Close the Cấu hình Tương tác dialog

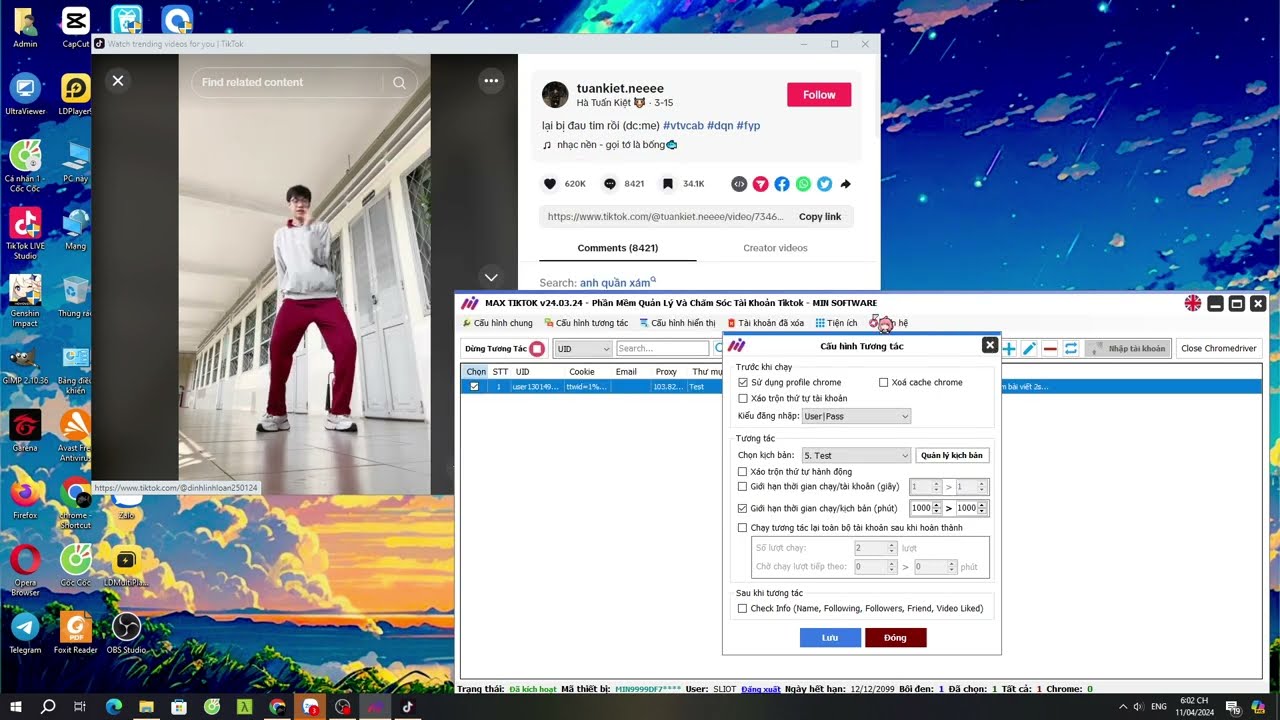pyautogui.click(x=990, y=345)
